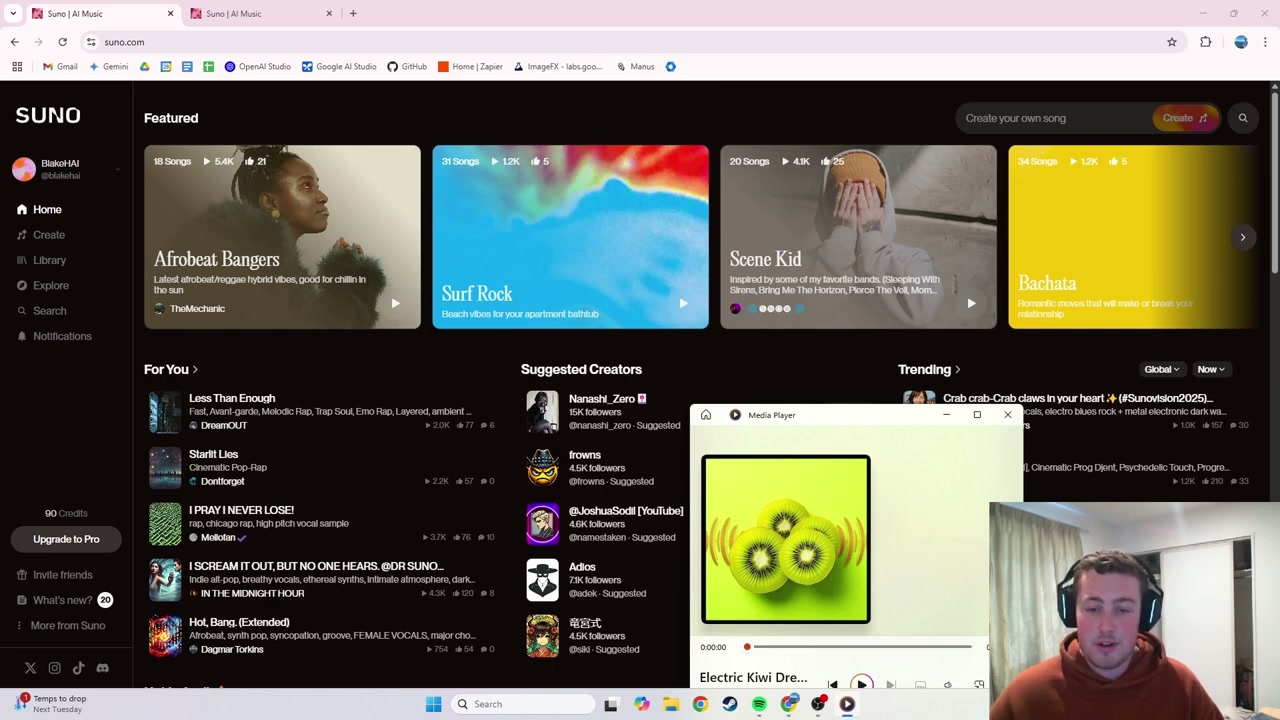The height and width of the screenshot is (720, 1280).
Task: Open frowns creator avatar
Action: tap(542, 468)
